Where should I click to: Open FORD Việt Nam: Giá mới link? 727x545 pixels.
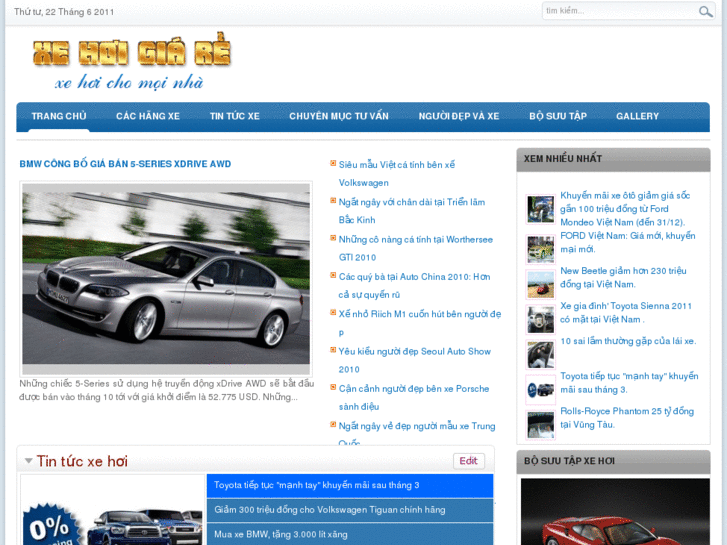[628, 243]
